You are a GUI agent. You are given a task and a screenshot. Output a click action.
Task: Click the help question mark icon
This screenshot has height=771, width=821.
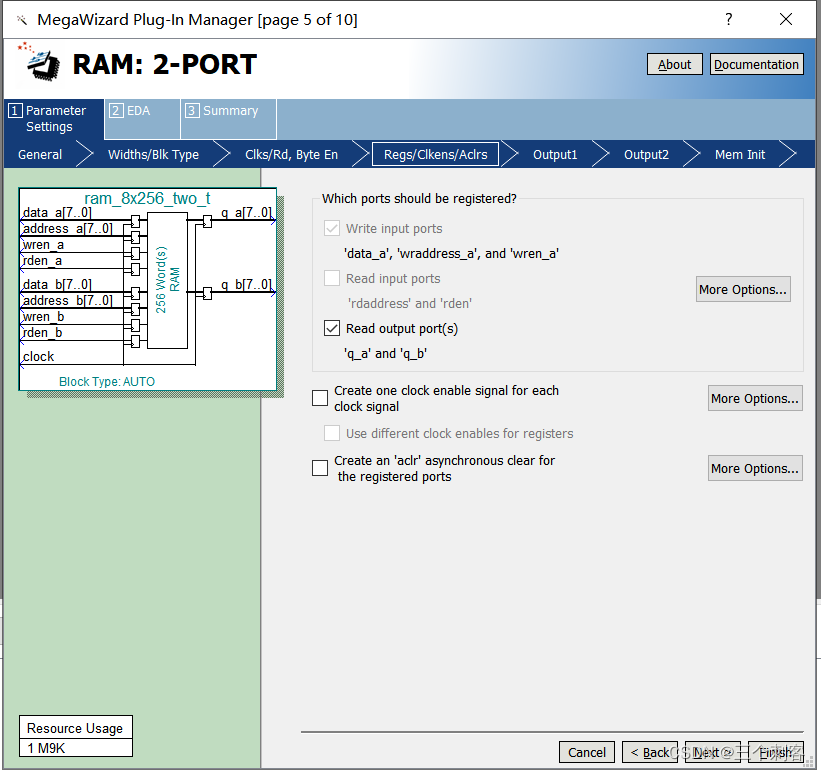728,19
